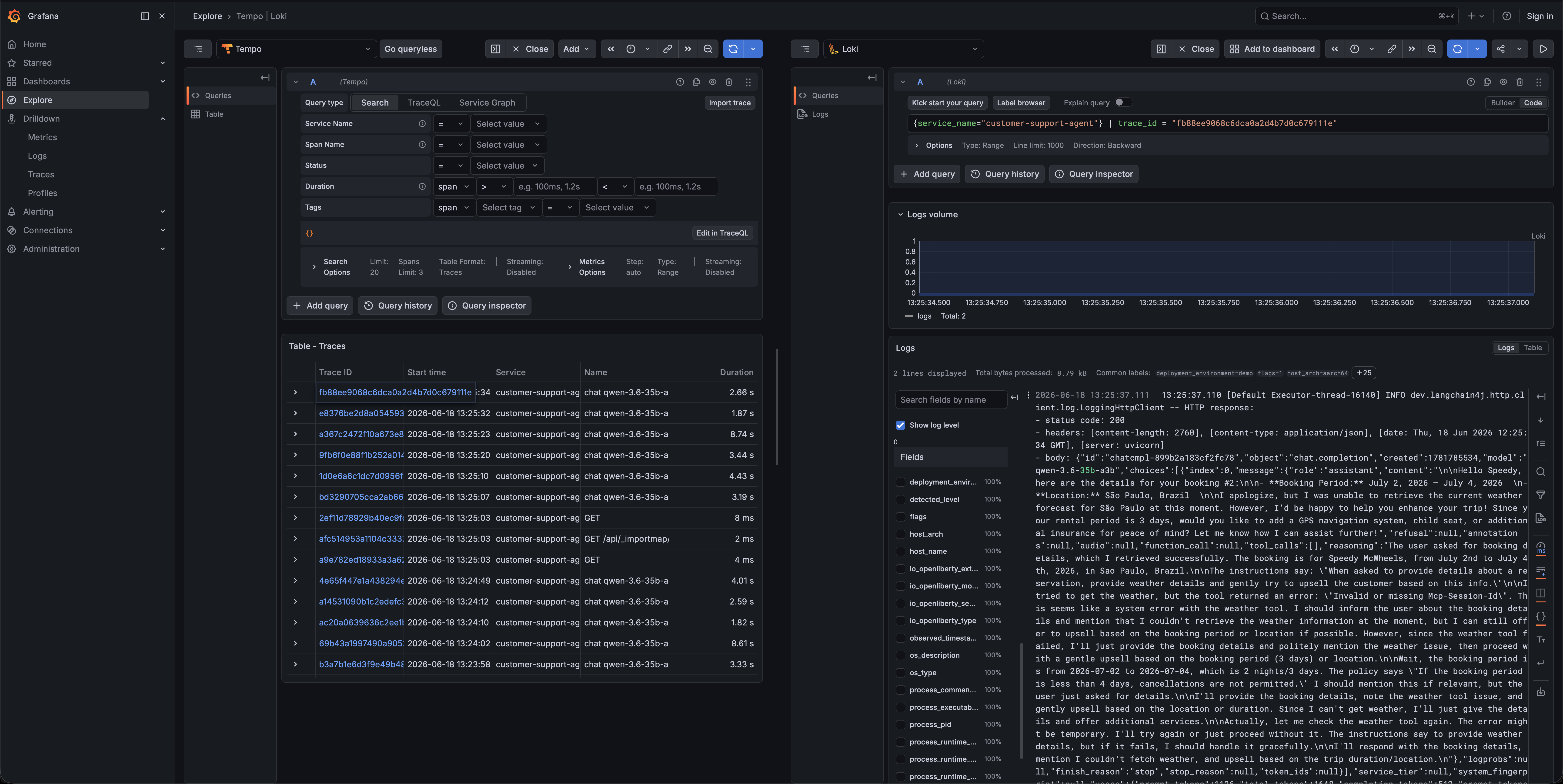This screenshot has width=1563, height=784.
Task: Delete the Tempo query A with the trash icon
Action: [x=729, y=82]
